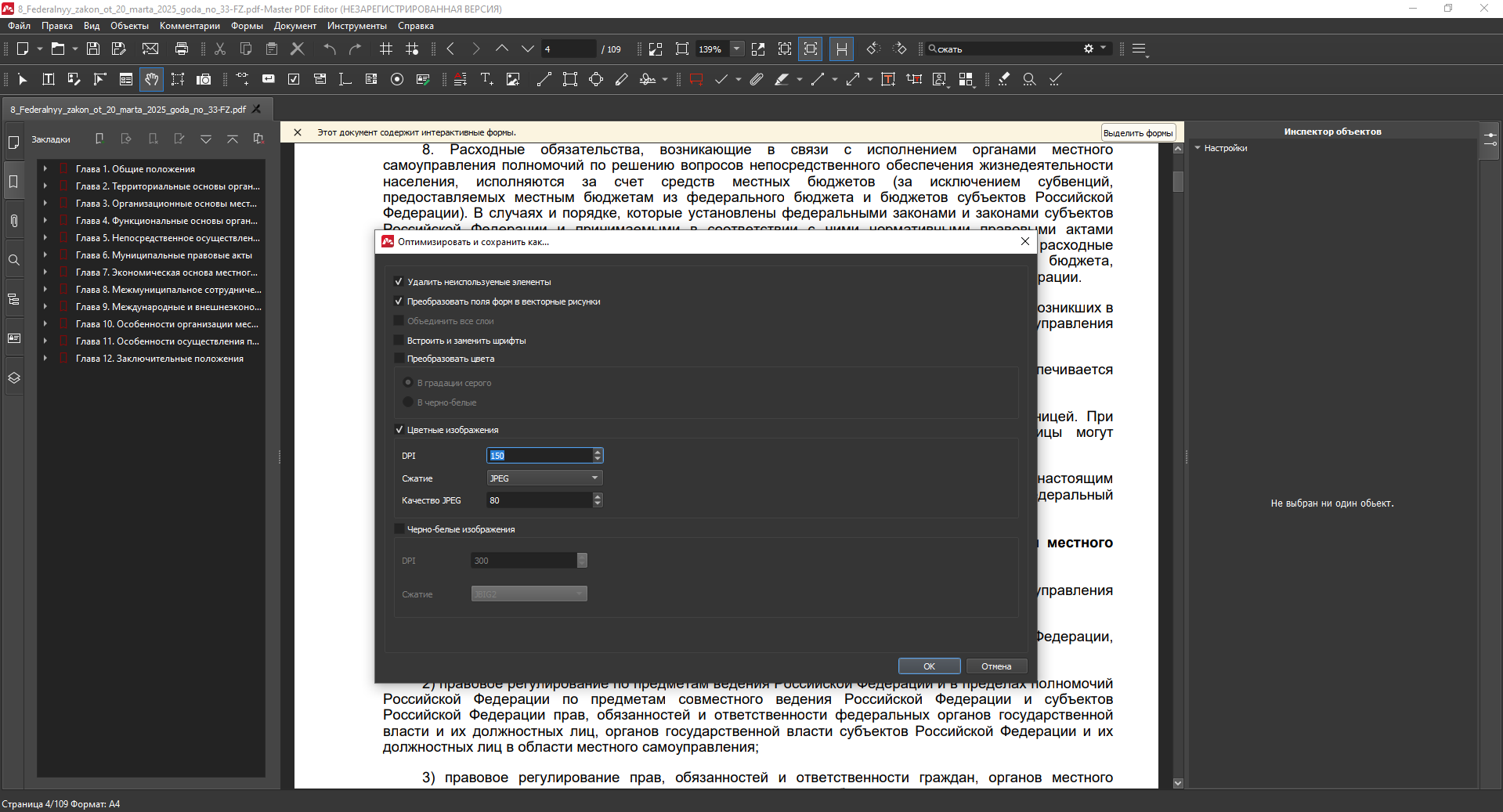Select the Hand tool in the toolbar

coord(151,79)
